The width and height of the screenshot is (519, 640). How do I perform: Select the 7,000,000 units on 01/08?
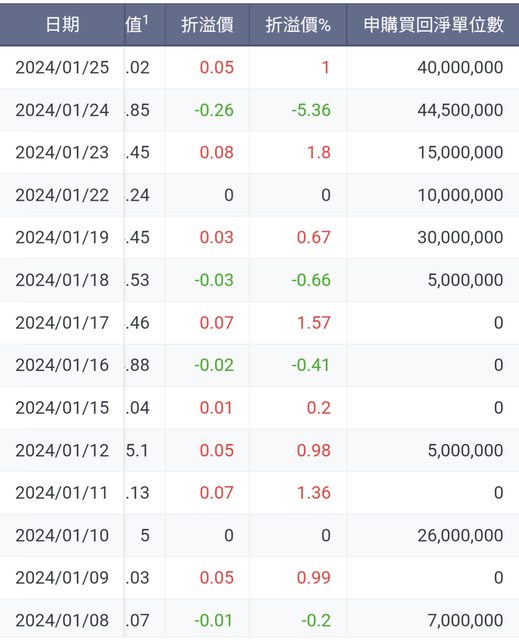click(465, 620)
